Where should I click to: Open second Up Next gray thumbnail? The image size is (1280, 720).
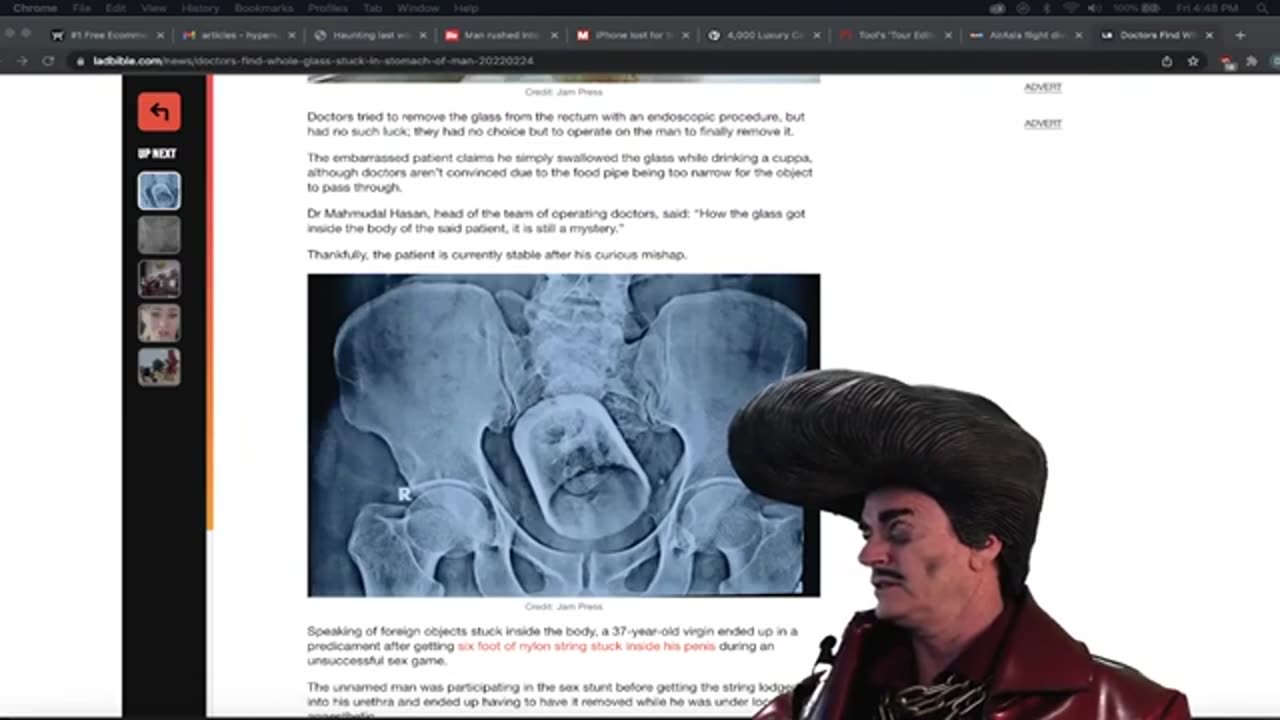pyautogui.click(x=159, y=235)
